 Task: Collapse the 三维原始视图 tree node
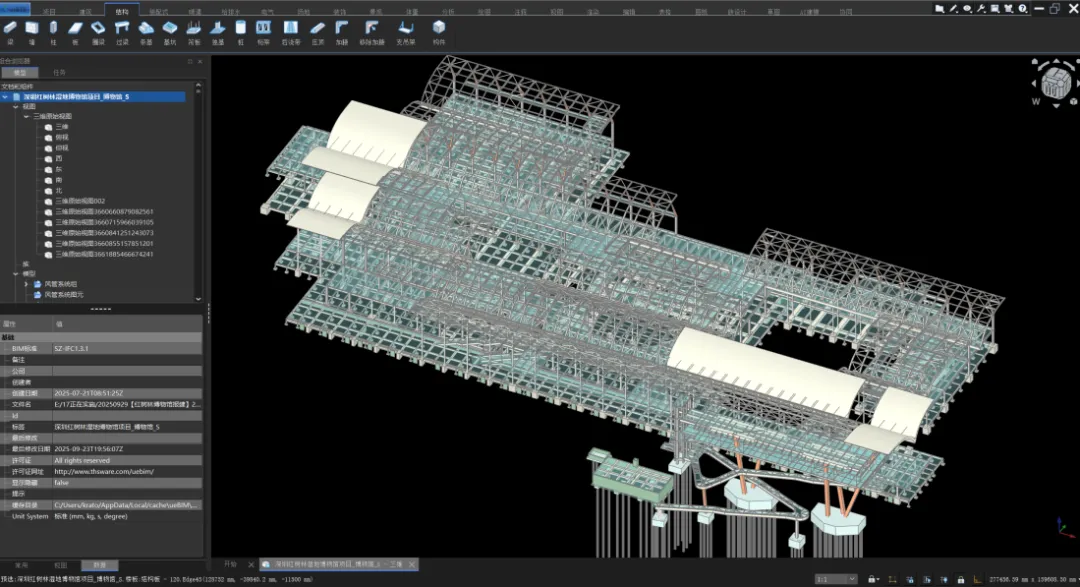[x=26, y=116]
